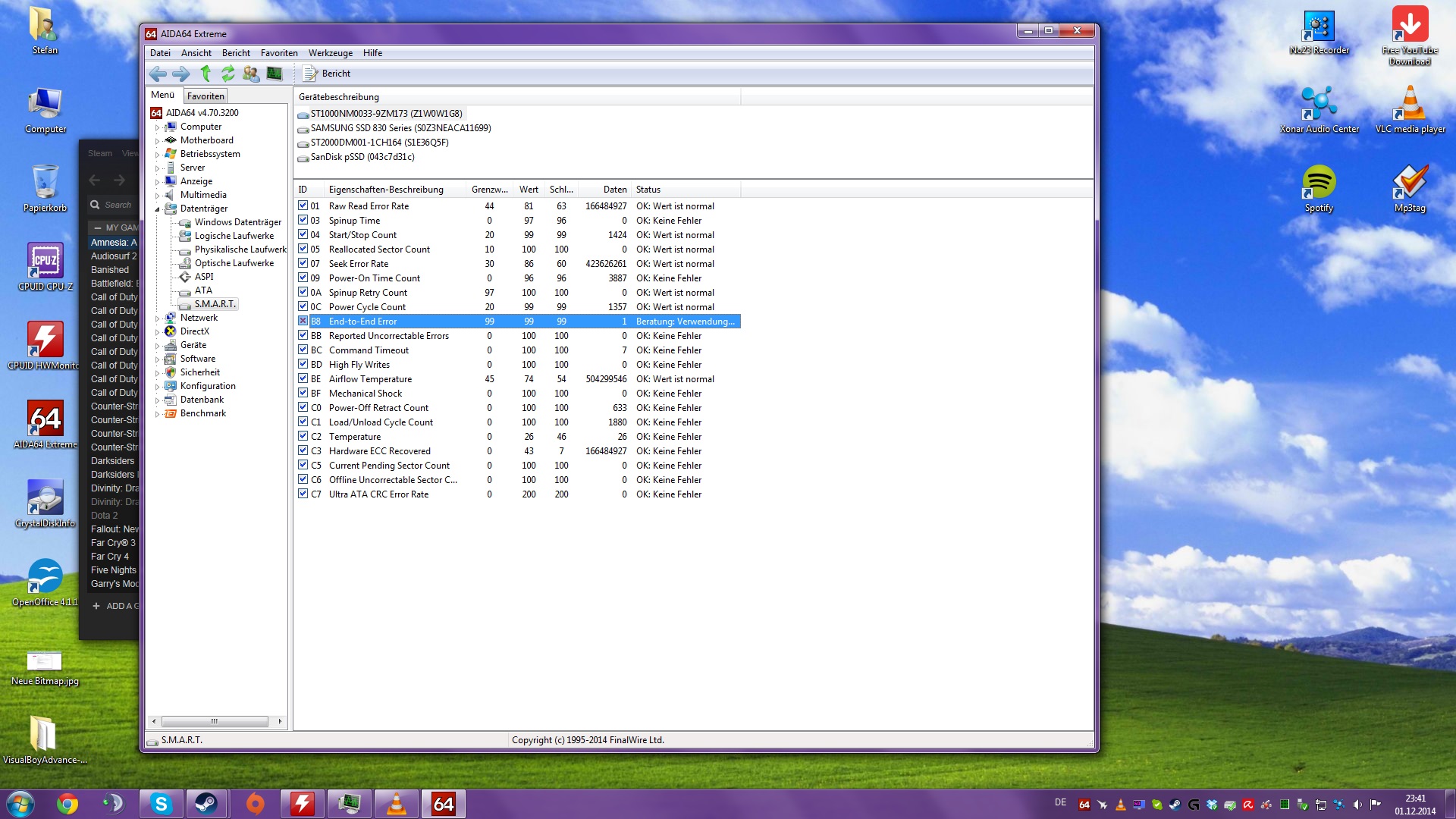This screenshot has height=819, width=1456.
Task: Click the green monitor diagnostics toolbar icon
Action: 275,74
